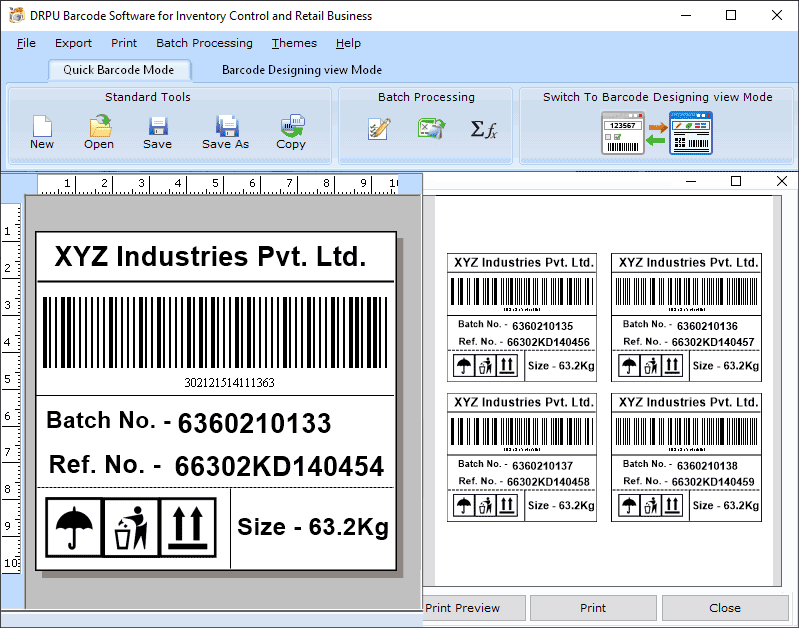This screenshot has height=628, width=799.
Task: Maximize the print preview window
Action: 736,181
